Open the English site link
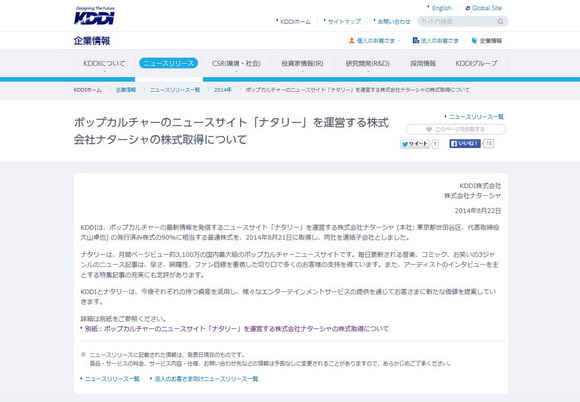Screen dimensions: 580x402 pos(442,8)
